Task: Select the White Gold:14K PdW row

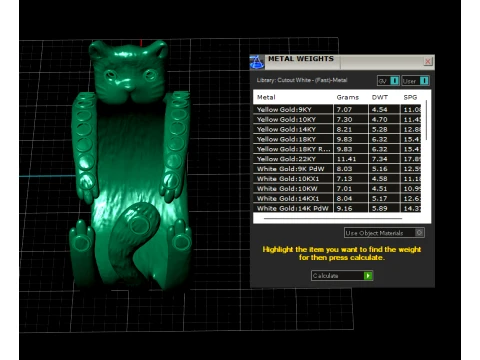Action: pyautogui.click(x=337, y=208)
